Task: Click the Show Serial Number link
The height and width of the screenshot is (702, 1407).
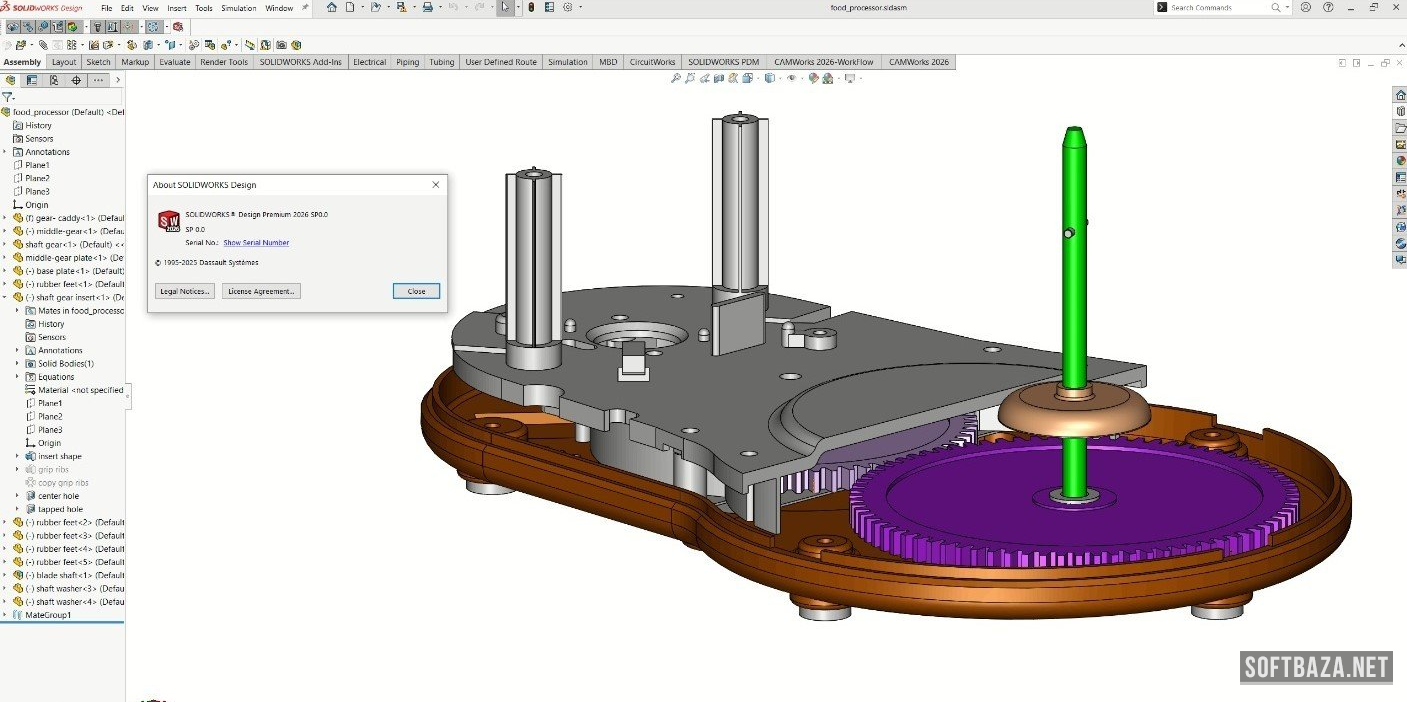Action: pos(256,243)
